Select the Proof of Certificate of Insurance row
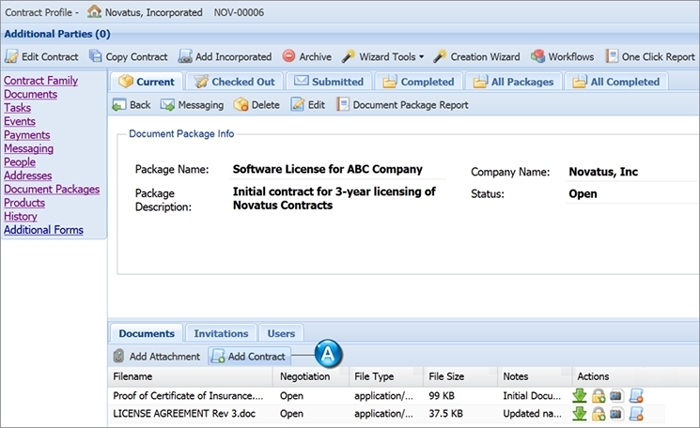 point(386,396)
